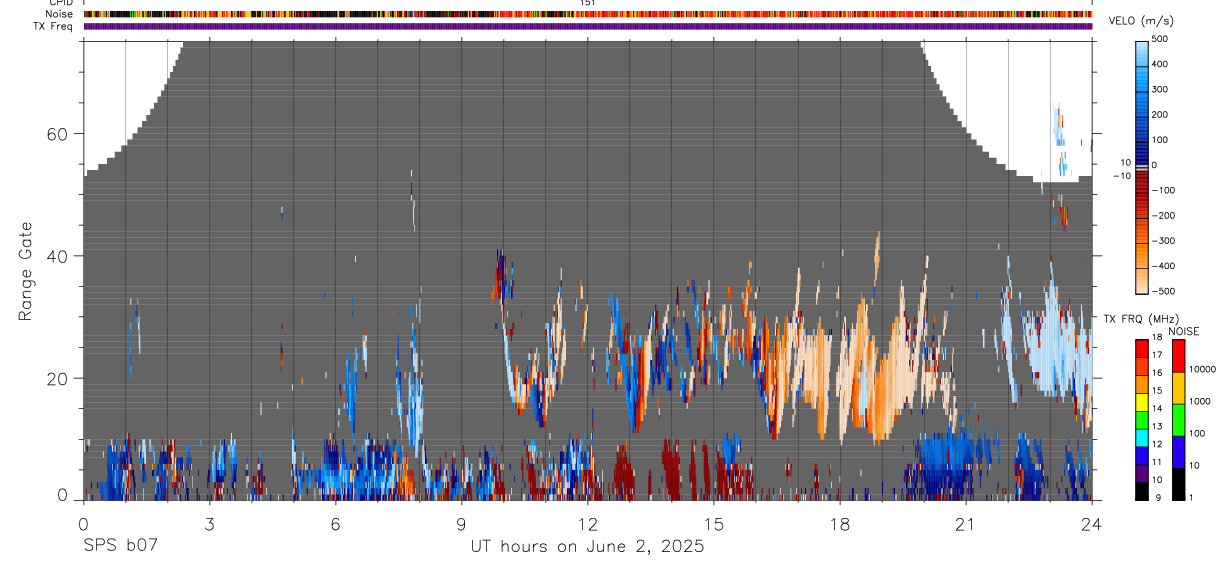
Task: Select the 'NOISE' legend title
Action: coord(1183,331)
